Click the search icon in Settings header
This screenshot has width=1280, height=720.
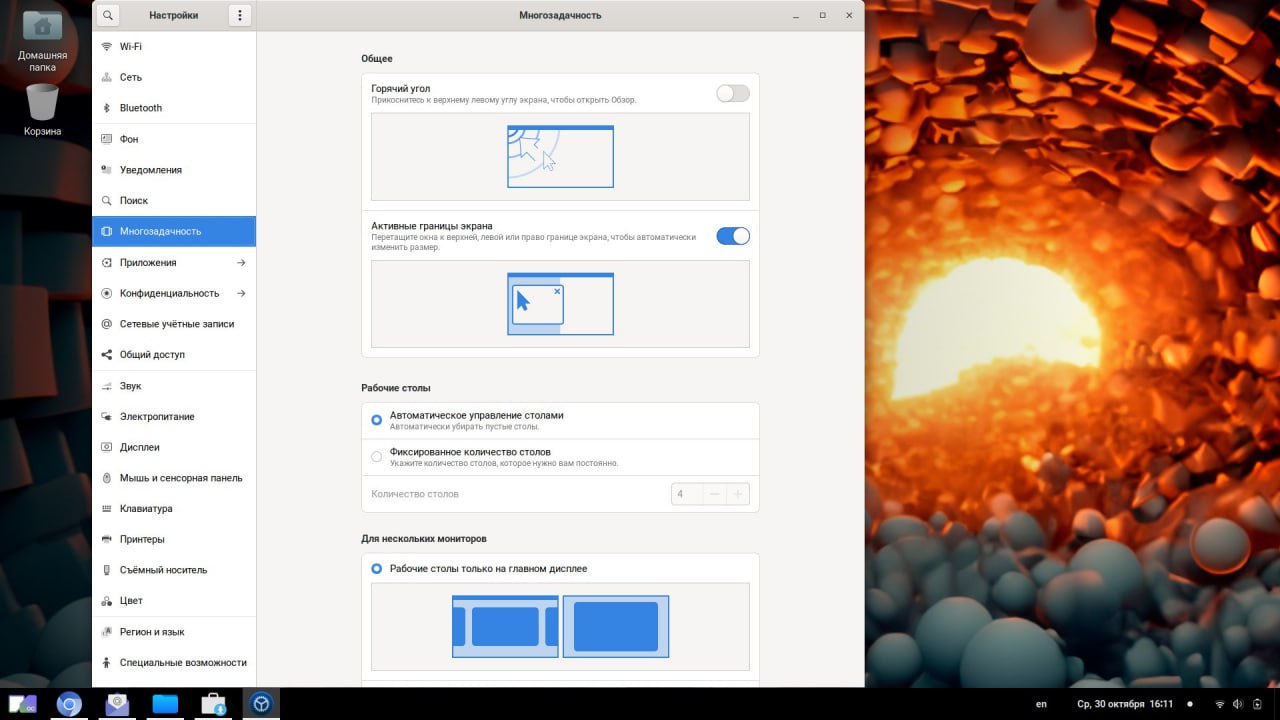[107, 15]
